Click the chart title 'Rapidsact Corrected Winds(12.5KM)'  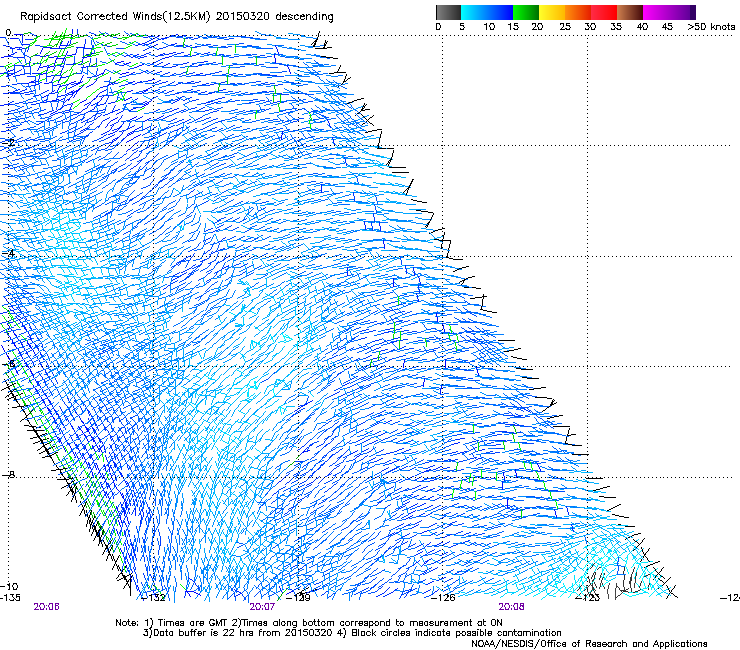pos(115,17)
